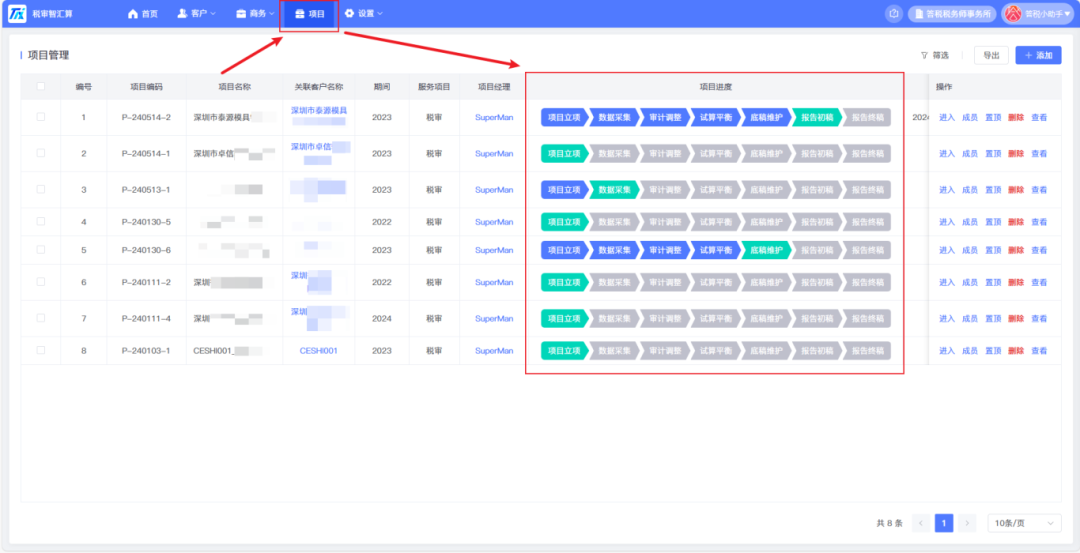Viewport: 1080px width, 553px height.
Task: Click SuperMan manager in row P-240514-1
Action: coord(494,153)
